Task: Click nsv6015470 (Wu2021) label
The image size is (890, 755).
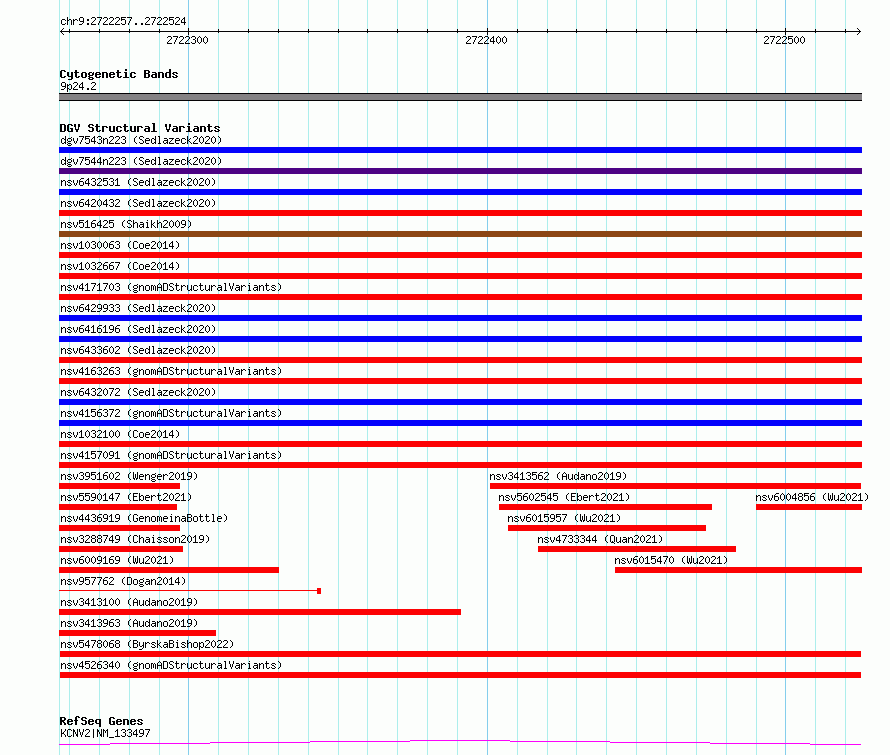Action: click(671, 560)
